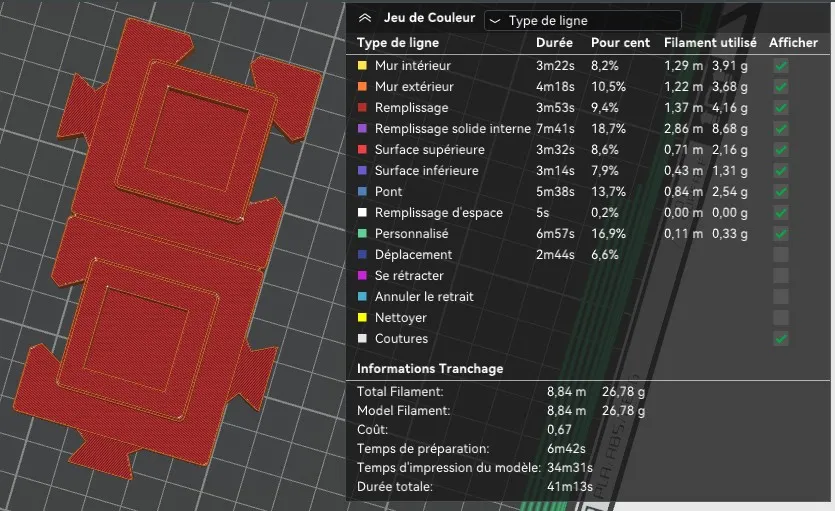The height and width of the screenshot is (511, 835).
Task: Enable Nettoyer display checkbox
Action: coord(781,318)
